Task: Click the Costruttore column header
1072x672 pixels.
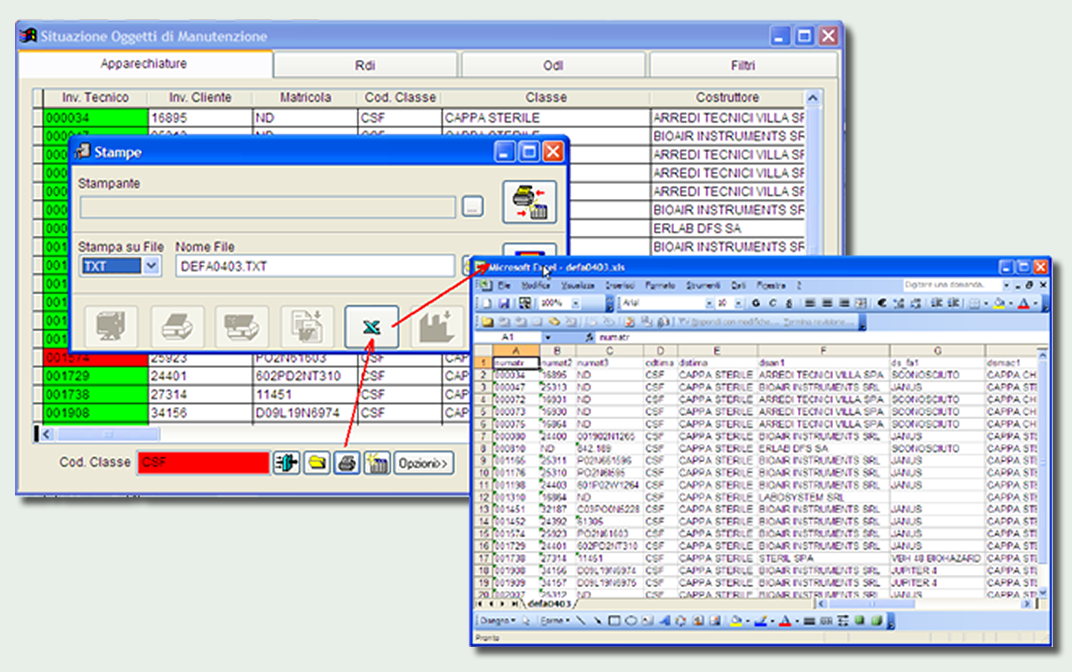Action: pyautogui.click(x=727, y=98)
